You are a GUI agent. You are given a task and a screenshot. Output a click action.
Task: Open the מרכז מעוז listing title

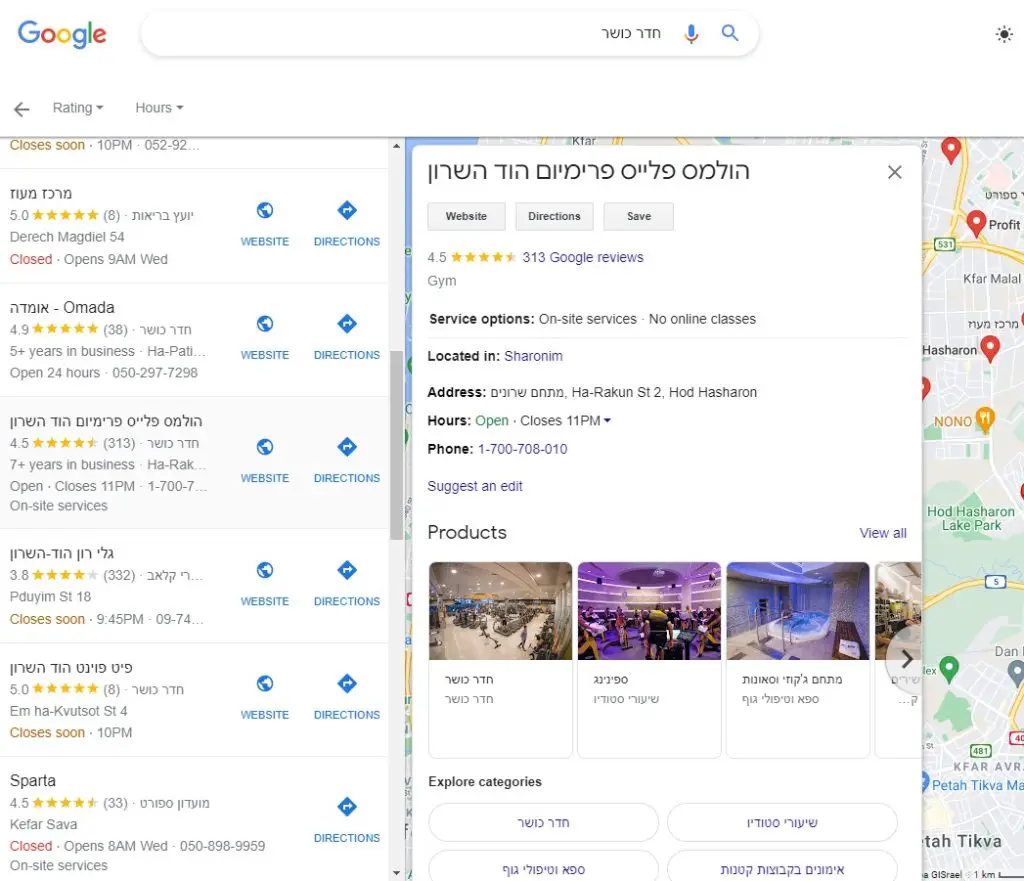pos(40,194)
